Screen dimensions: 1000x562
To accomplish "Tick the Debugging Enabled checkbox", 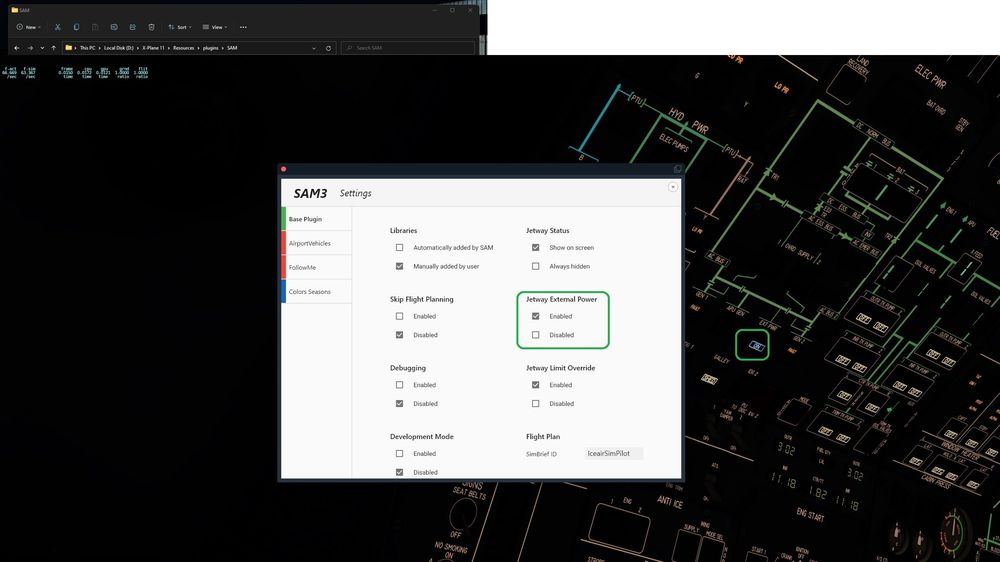I will click(399, 385).
